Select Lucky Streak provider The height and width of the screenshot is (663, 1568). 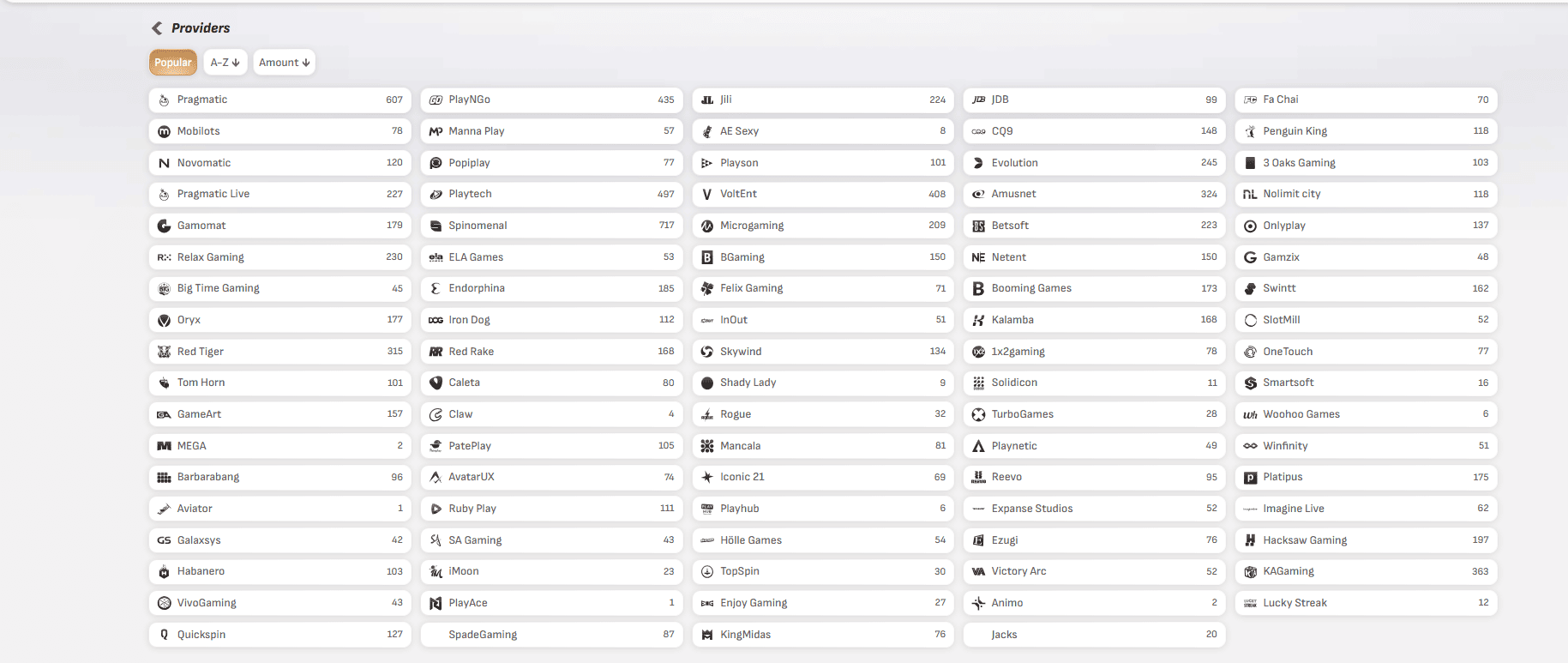1366,603
